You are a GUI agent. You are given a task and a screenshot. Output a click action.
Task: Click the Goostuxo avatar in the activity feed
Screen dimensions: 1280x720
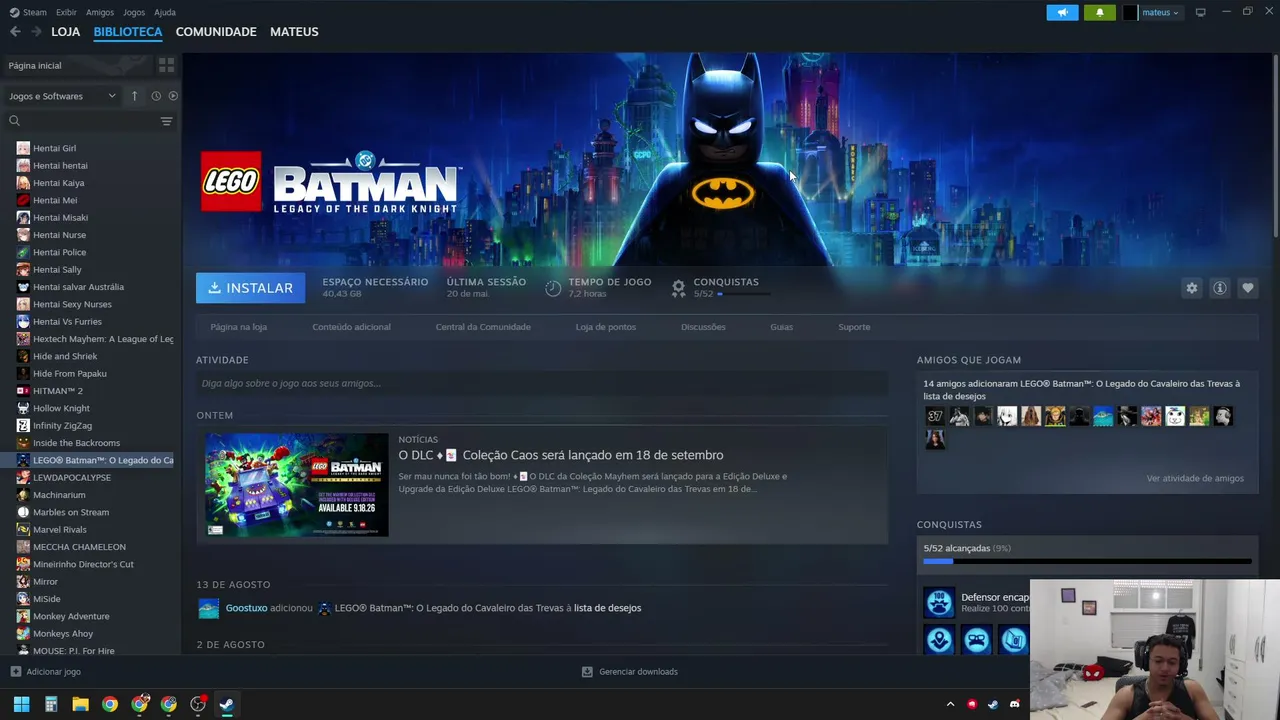208,608
